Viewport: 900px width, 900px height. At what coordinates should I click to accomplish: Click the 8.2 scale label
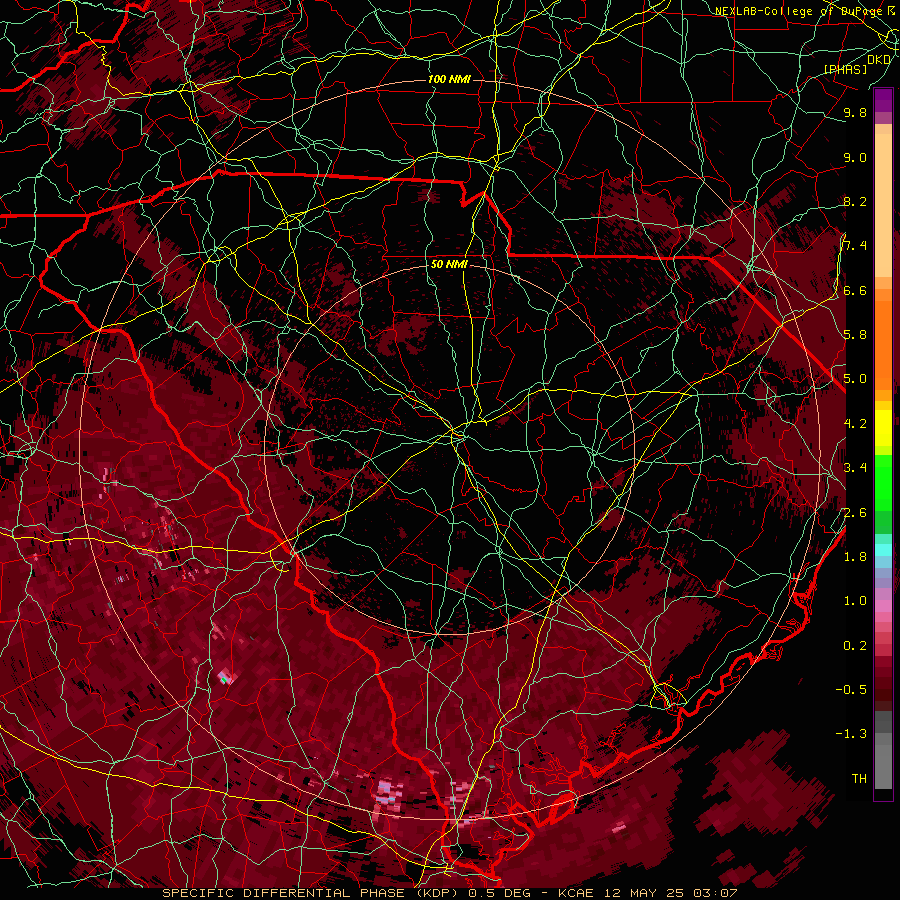tap(855, 201)
